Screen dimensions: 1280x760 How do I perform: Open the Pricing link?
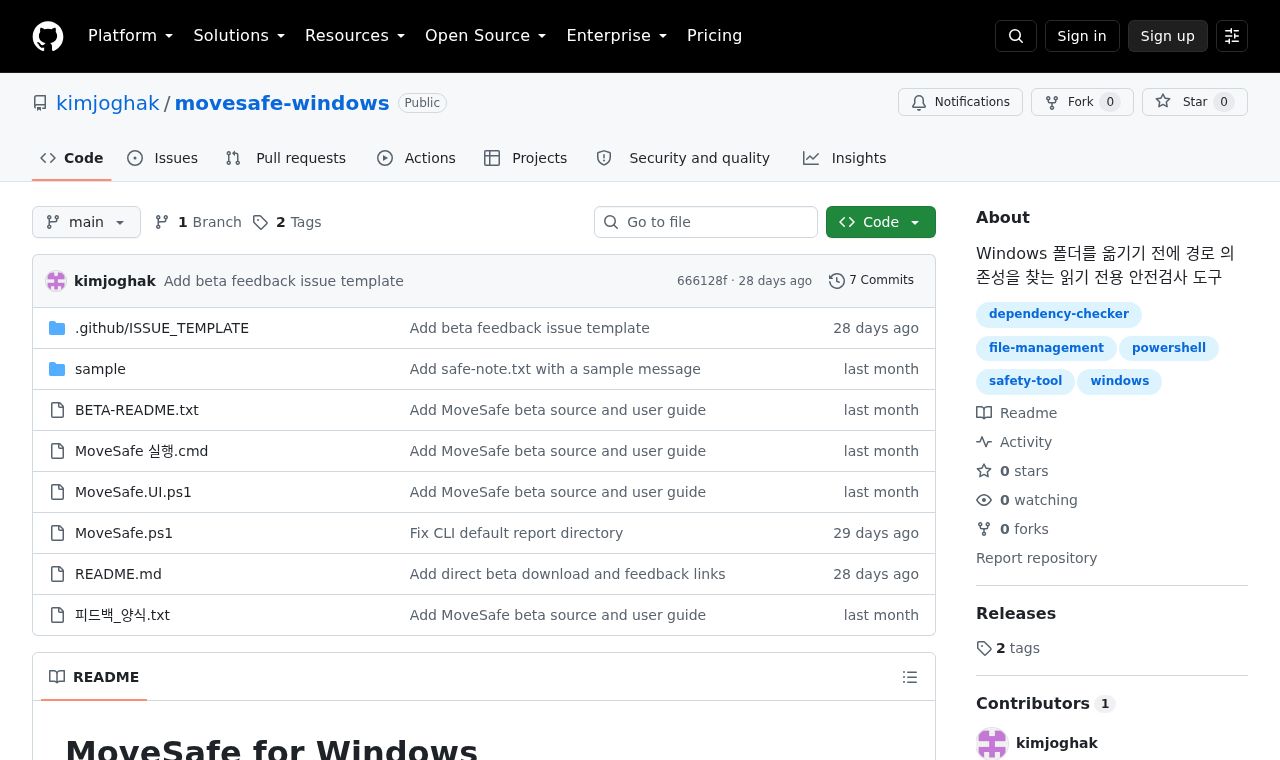[715, 36]
